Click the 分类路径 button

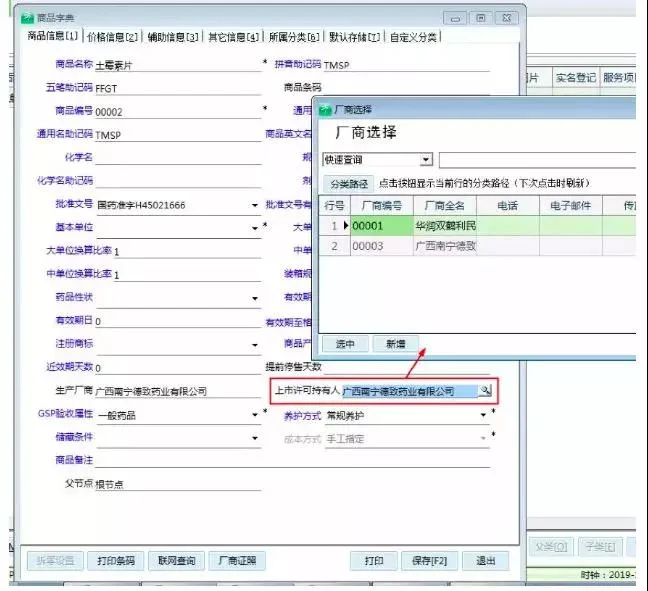[x=349, y=184]
